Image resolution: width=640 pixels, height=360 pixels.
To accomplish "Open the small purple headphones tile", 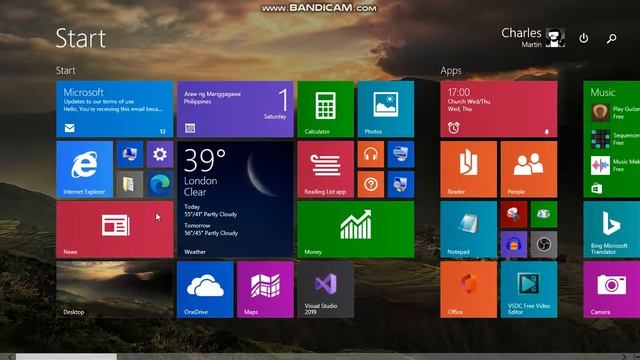I will [x=514, y=244].
